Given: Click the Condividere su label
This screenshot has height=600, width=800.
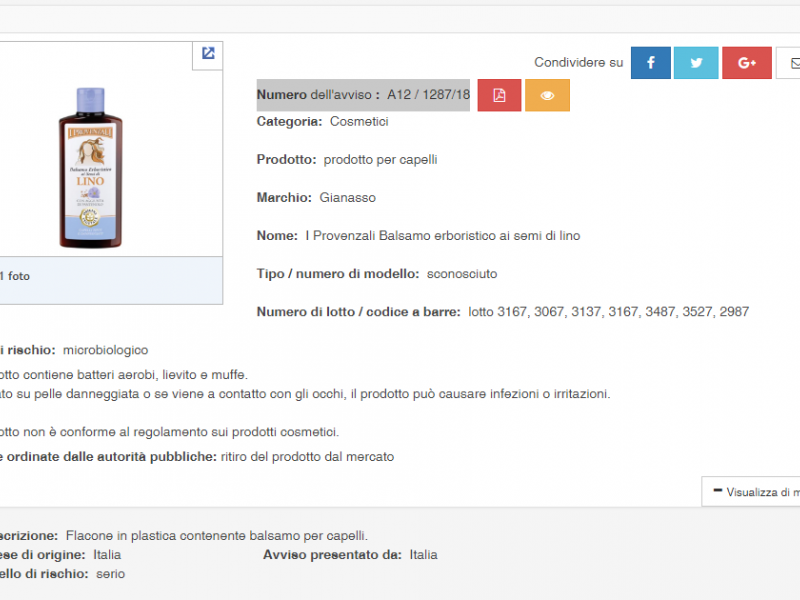Looking at the screenshot, I should 579,62.
